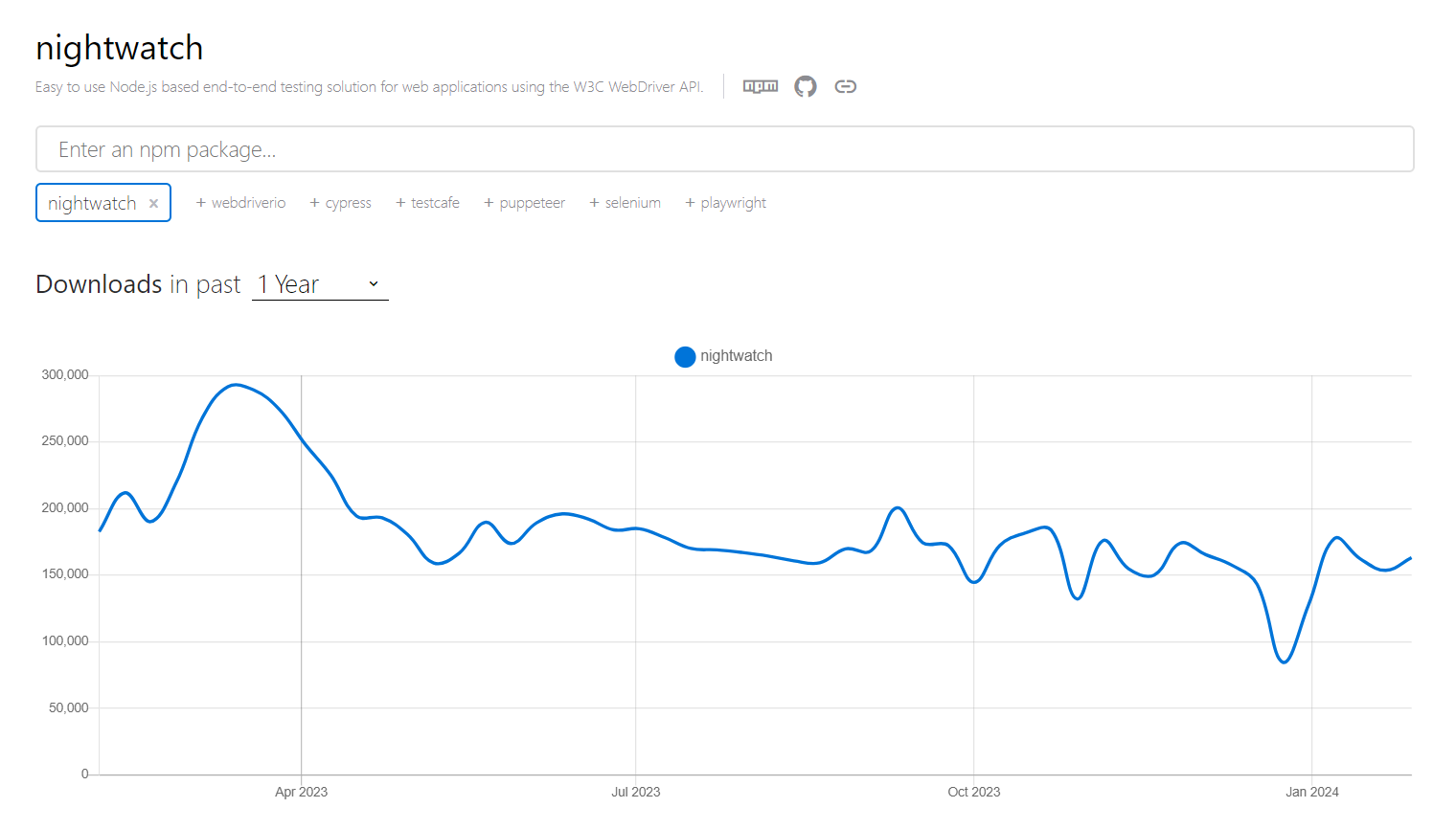This screenshot has height=830, width=1456.
Task: Select the nightwatch package chip
Action: [92, 202]
